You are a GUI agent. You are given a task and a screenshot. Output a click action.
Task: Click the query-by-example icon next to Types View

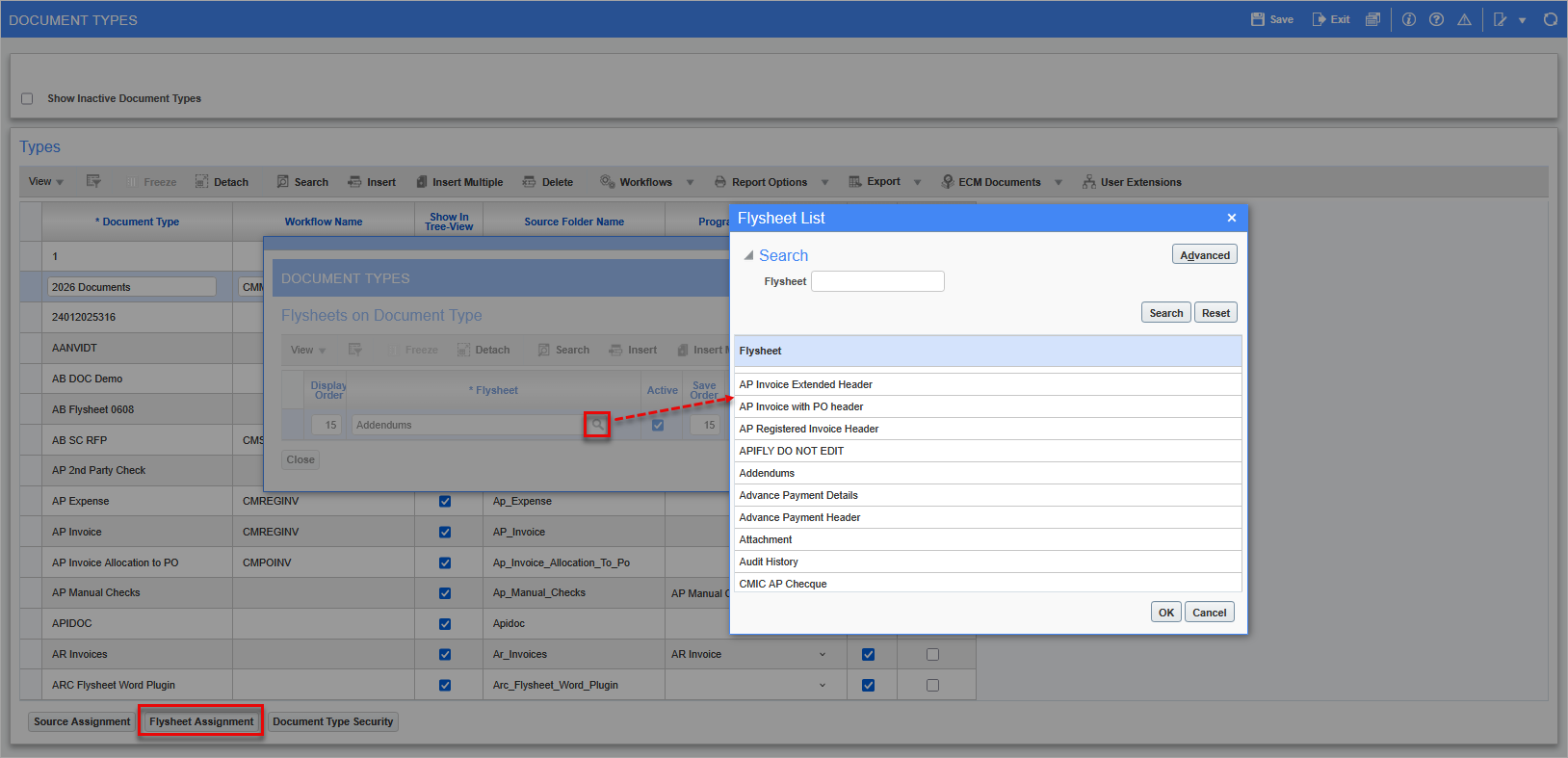coord(93,181)
